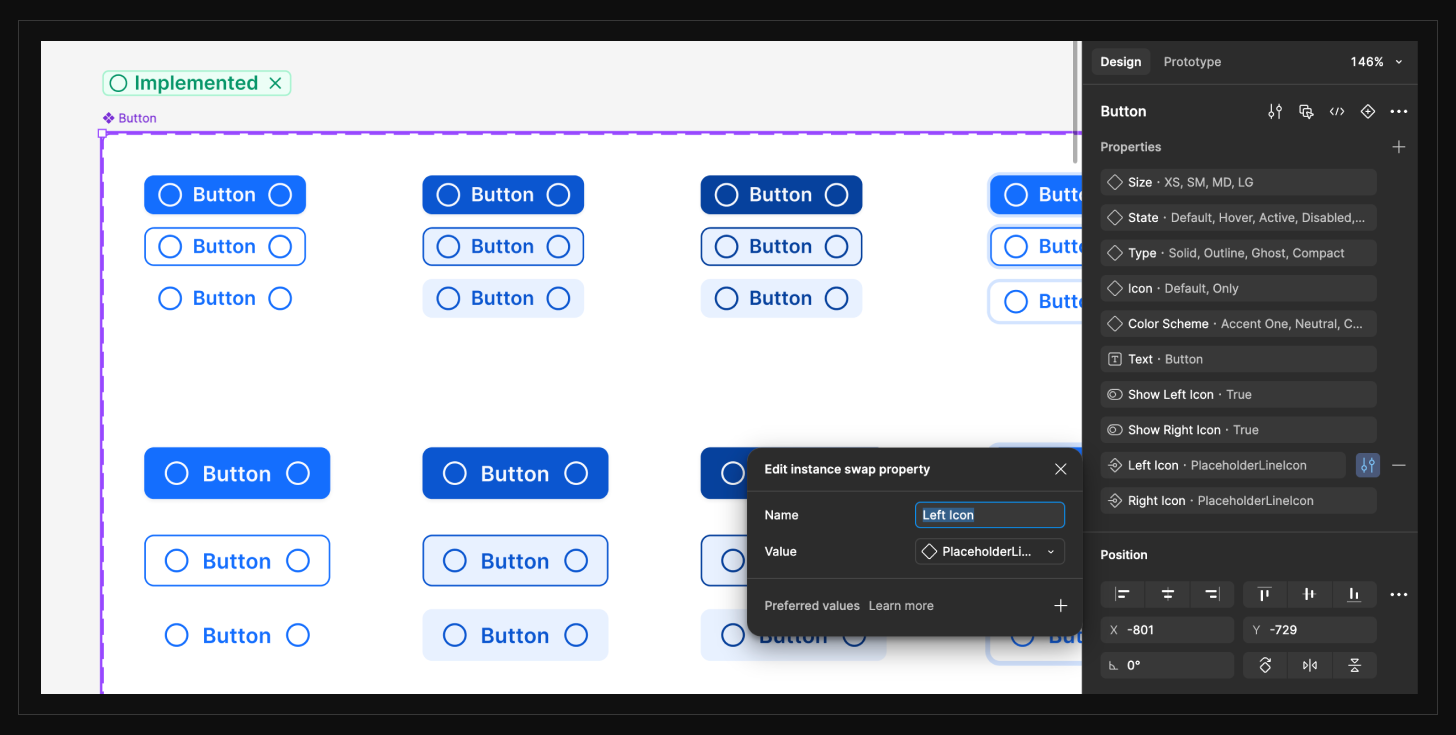Screen dimensions: 1456x735
Task: Click the Y position field showing -729
Action: (x=1310, y=630)
